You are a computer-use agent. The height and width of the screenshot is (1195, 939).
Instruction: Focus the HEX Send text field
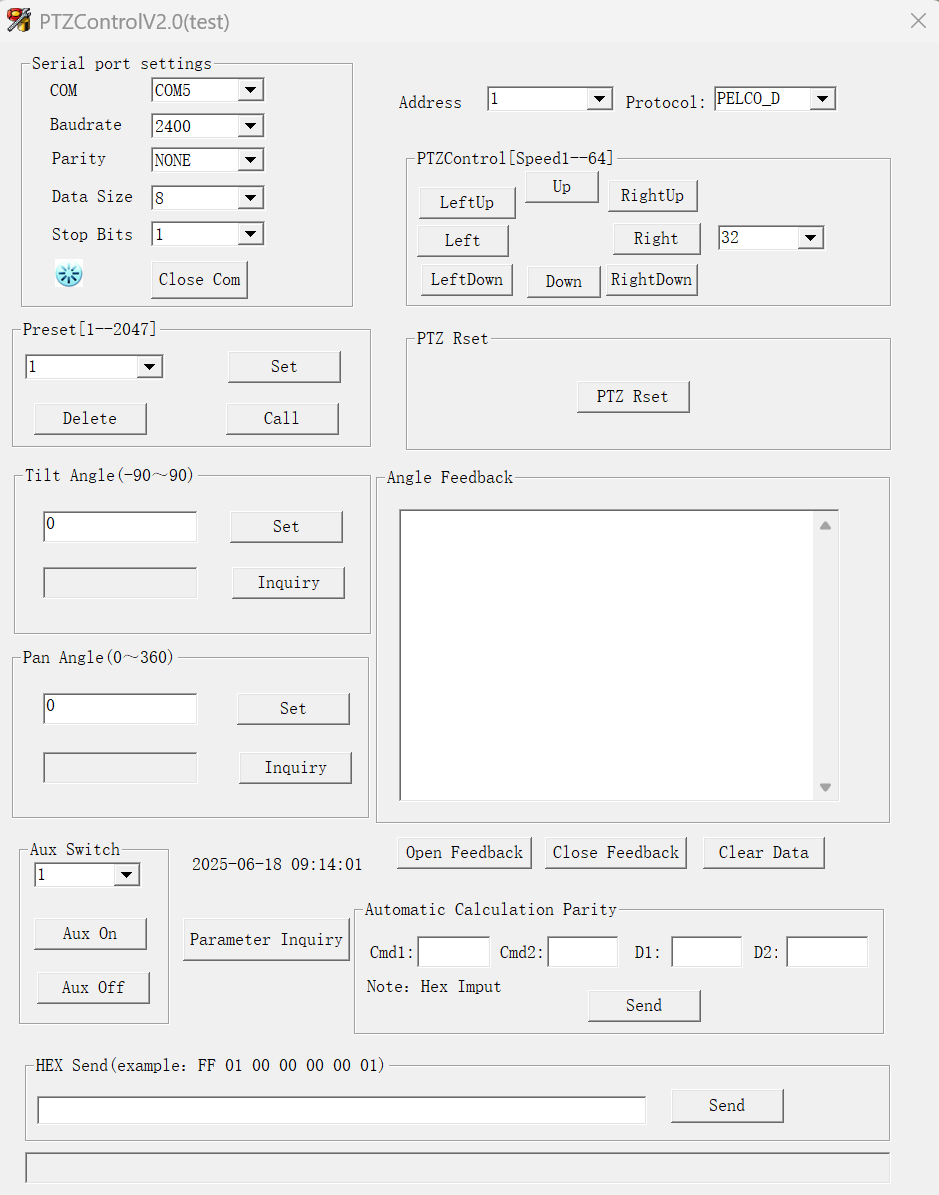(341, 1110)
